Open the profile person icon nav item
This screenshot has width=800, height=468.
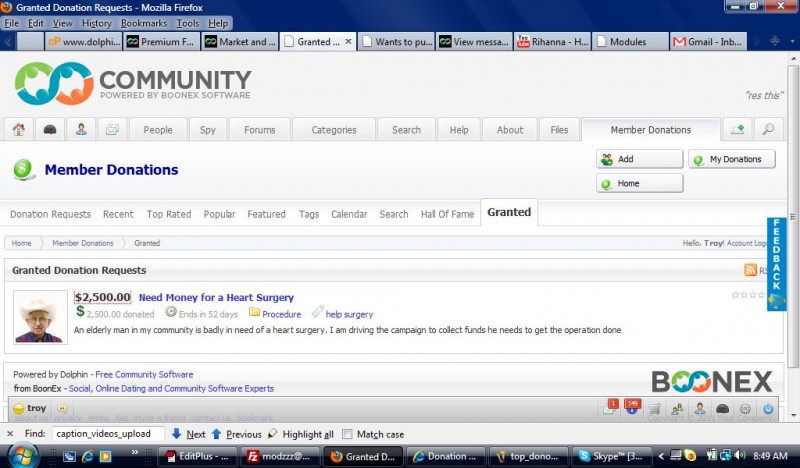(x=81, y=130)
